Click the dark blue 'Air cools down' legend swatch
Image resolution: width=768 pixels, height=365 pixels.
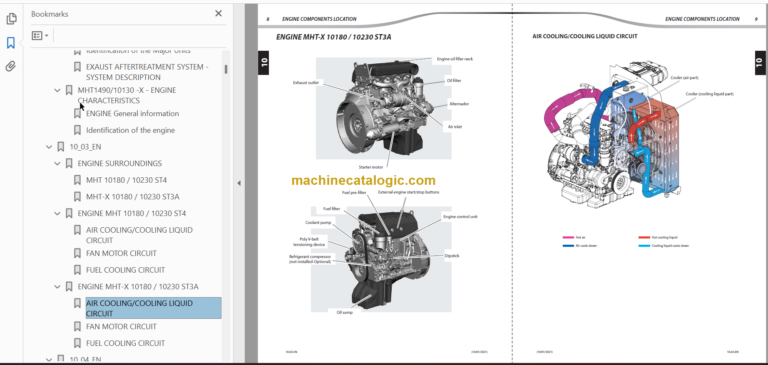coord(568,245)
